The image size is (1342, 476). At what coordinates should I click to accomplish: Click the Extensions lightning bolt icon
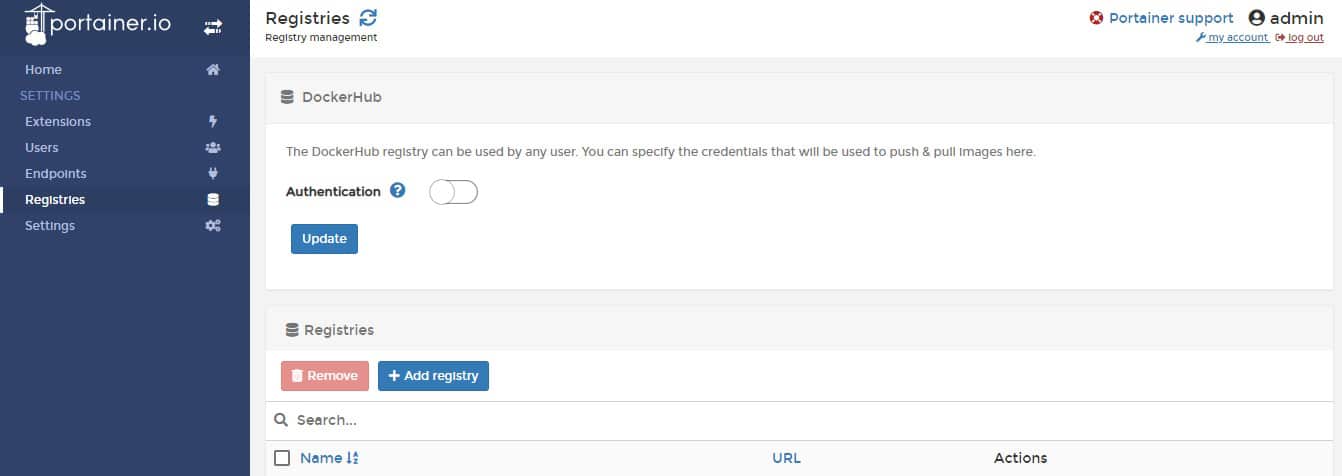(212, 122)
